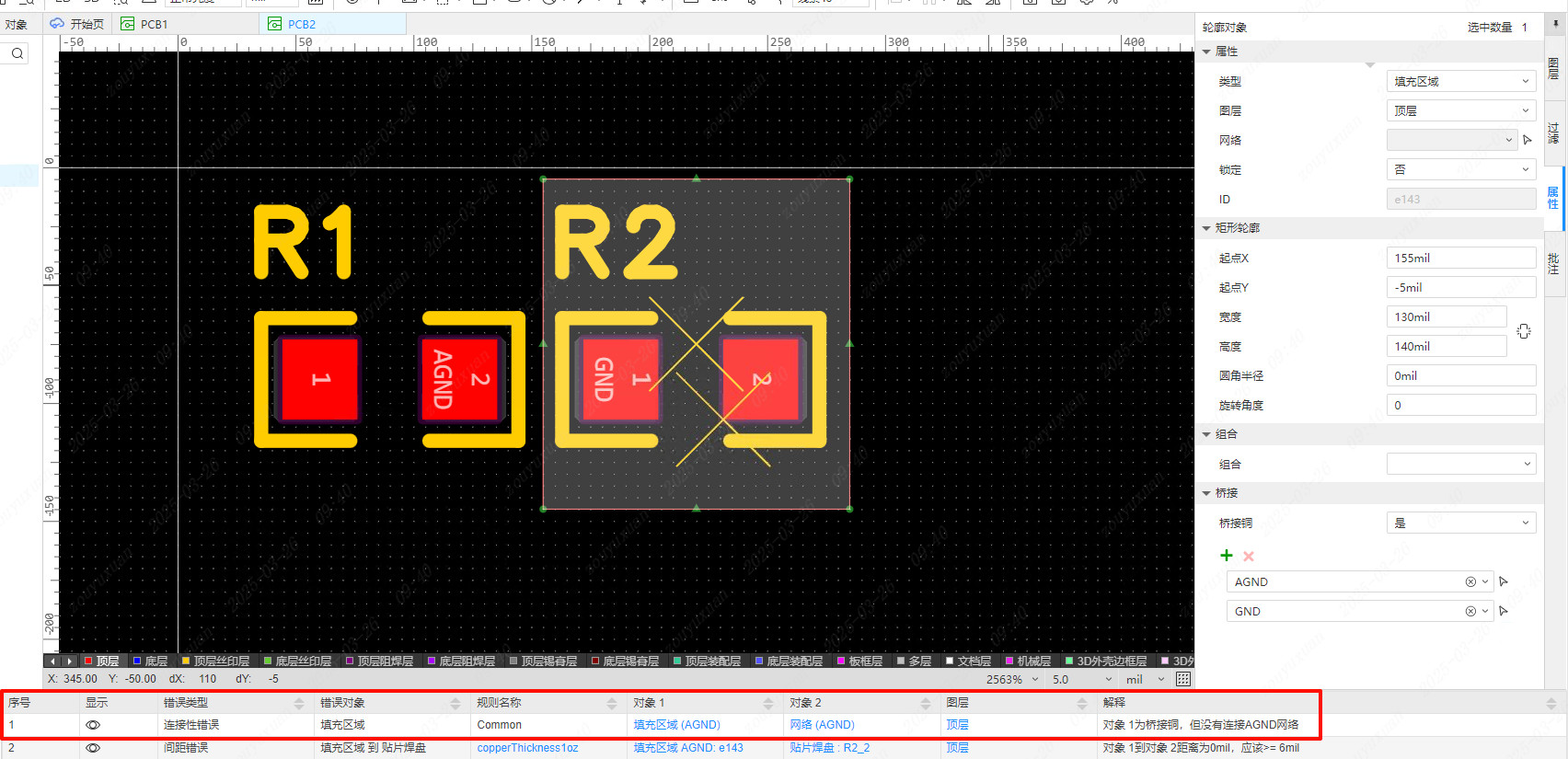1568x759 pixels.
Task: Click the search magnifier icon at left
Action: coord(17,54)
